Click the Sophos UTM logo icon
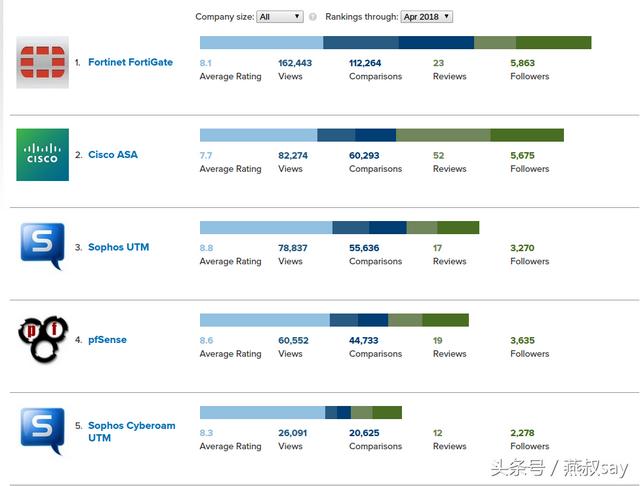Screen dimensions: 640x486 43,247
